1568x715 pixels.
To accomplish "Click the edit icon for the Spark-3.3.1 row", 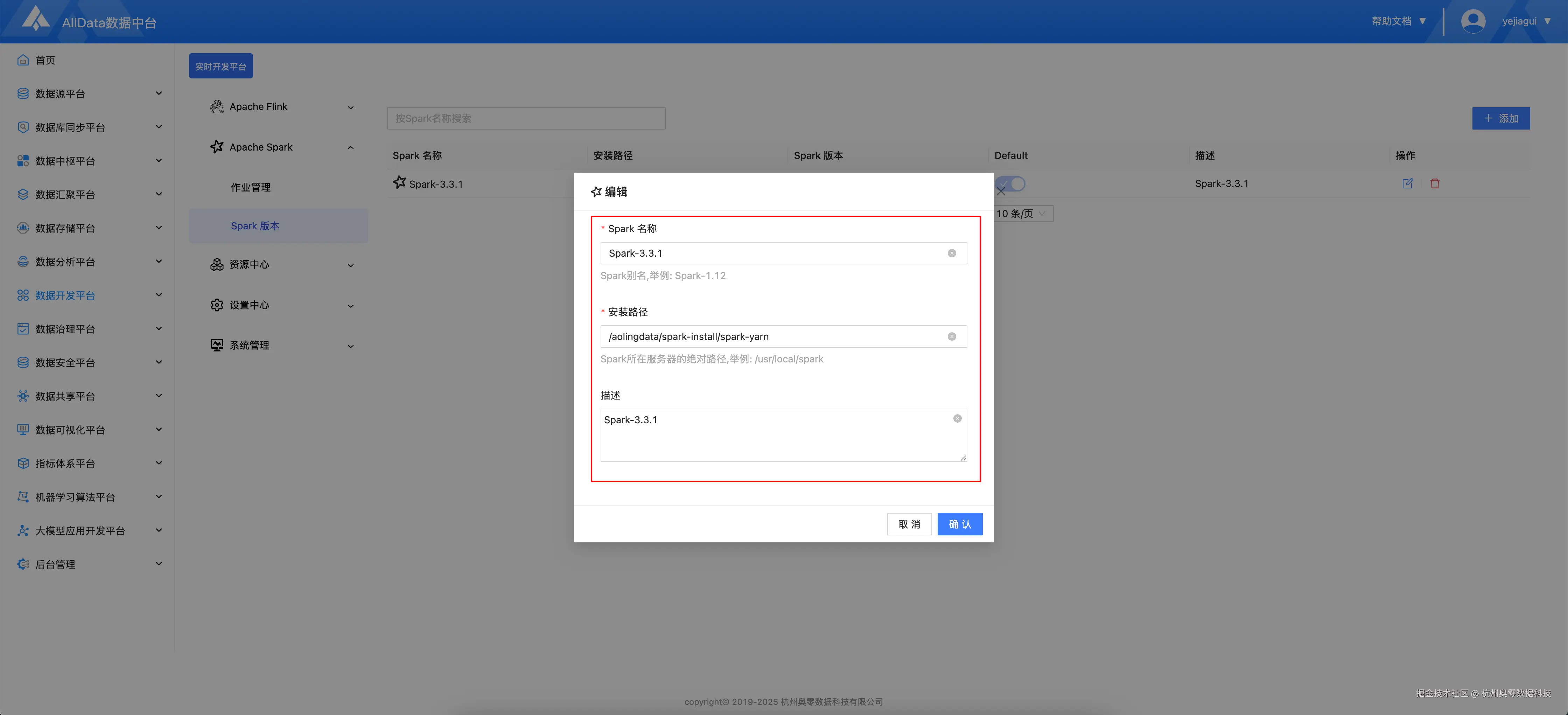I will [1407, 183].
